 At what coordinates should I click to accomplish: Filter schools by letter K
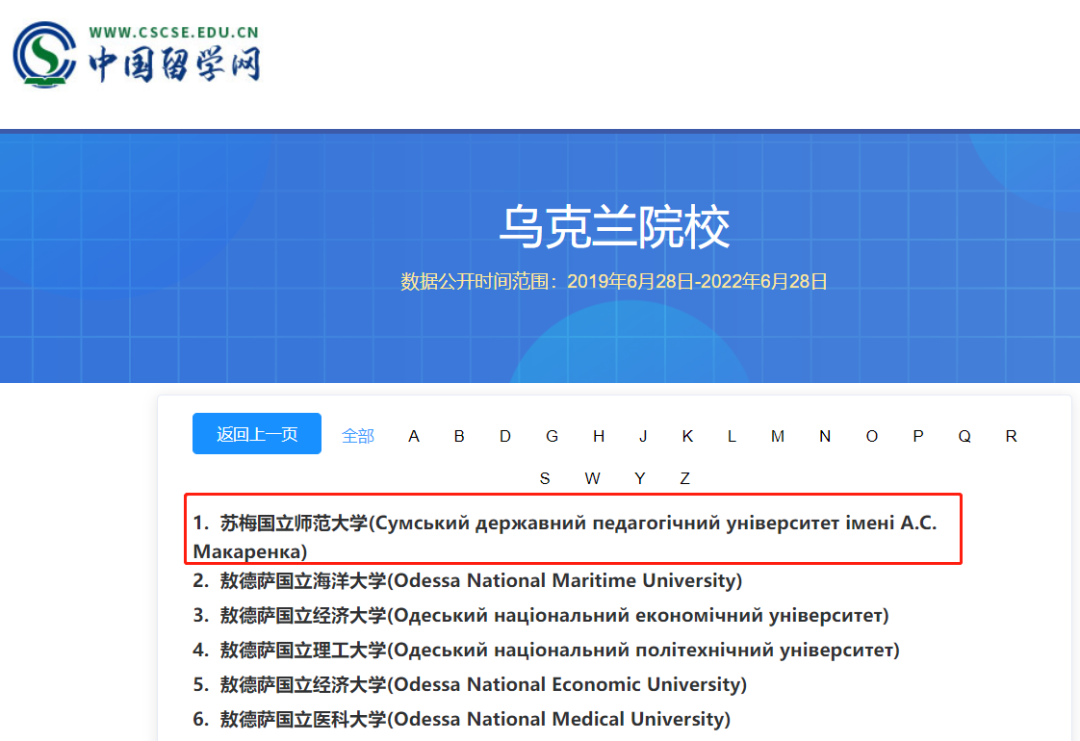pos(687,436)
